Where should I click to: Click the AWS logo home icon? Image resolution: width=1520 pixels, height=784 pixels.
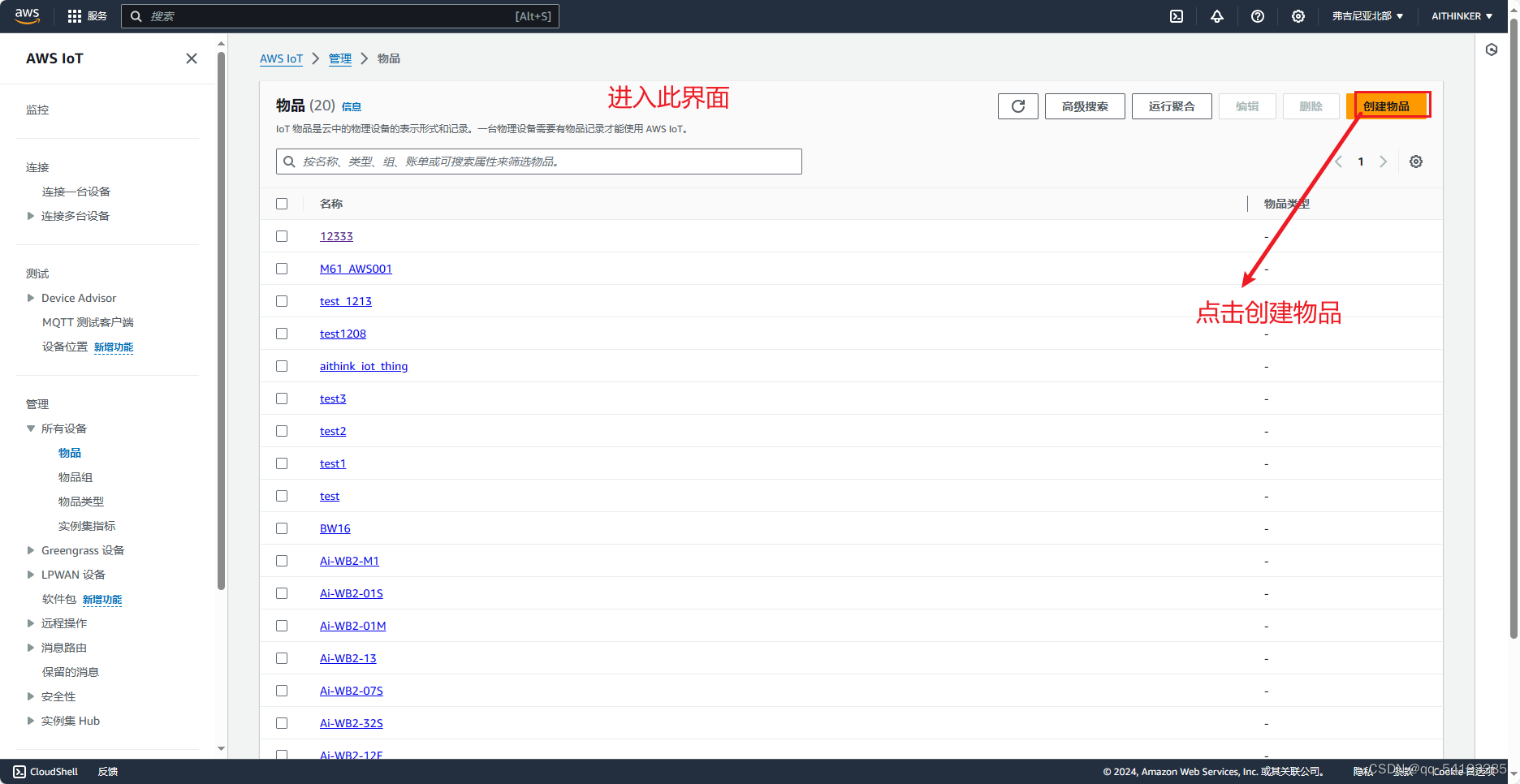27,15
